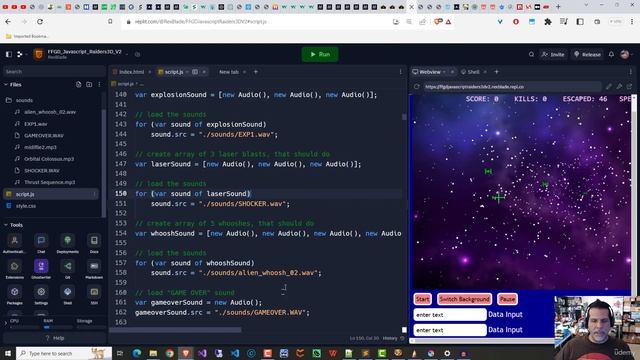Screen dimensions: 640x360
Task: Open Microsoft Edge from taskbar
Action: pos(136,353)
